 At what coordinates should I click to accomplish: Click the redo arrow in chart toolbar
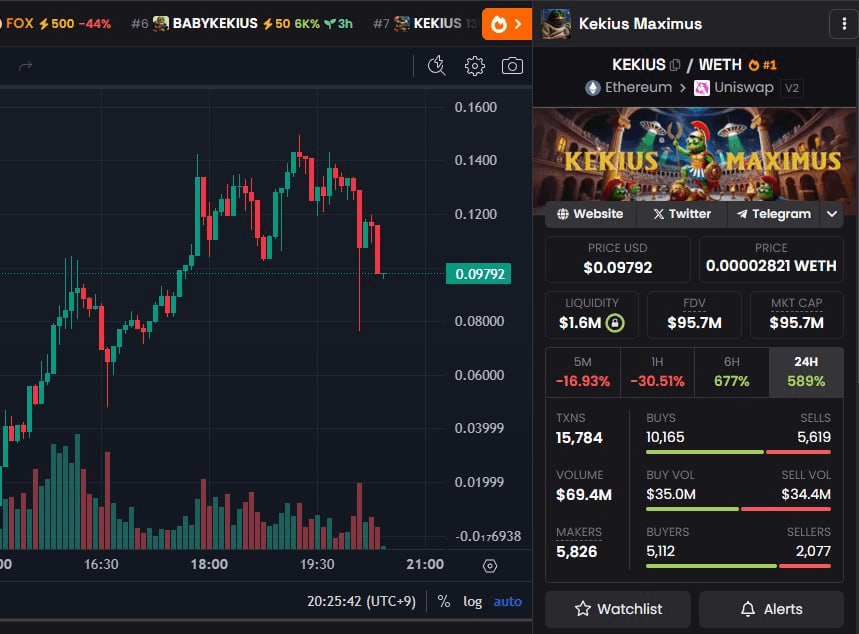coord(26,66)
